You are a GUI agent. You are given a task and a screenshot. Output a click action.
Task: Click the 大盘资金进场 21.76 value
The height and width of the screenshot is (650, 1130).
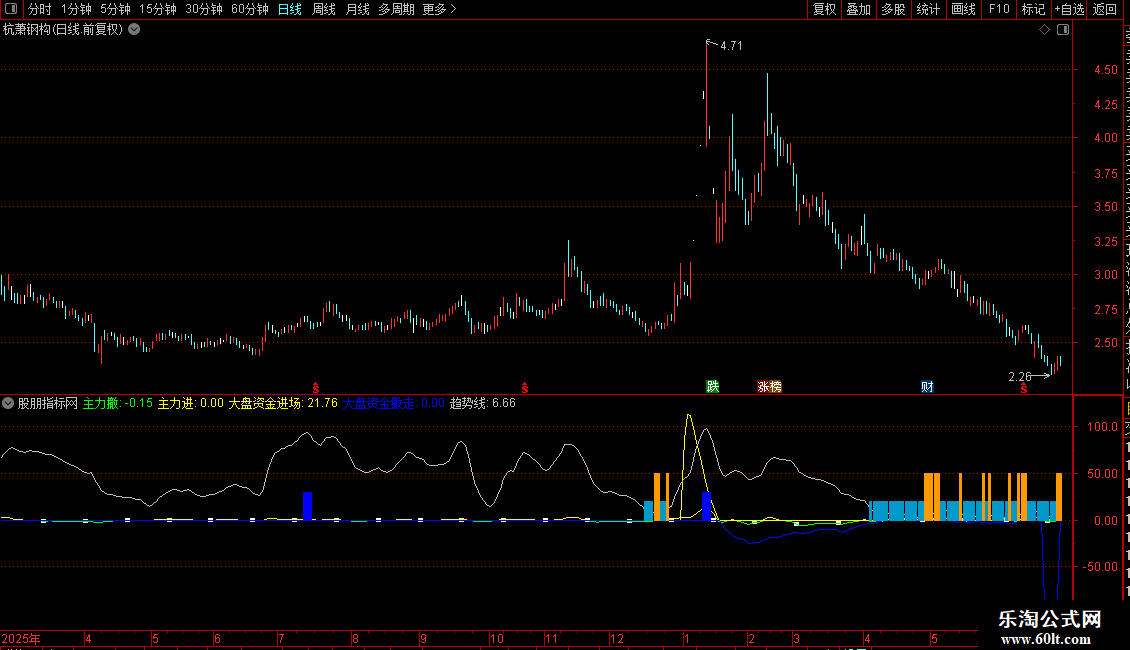[283, 404]
